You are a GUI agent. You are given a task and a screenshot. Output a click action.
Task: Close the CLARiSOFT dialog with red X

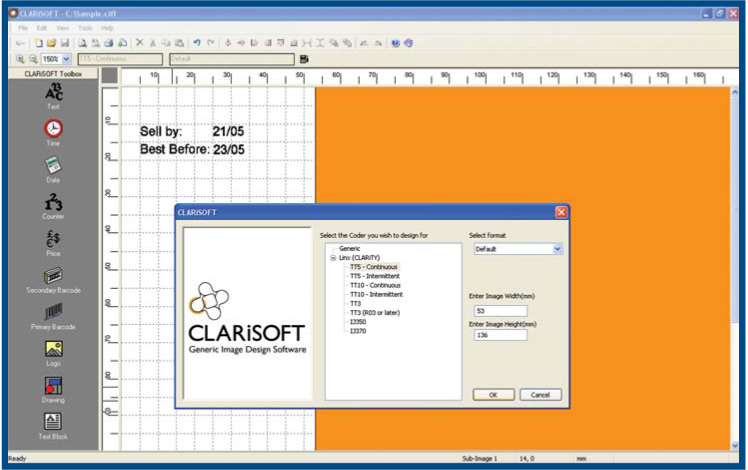click(561, 212)
